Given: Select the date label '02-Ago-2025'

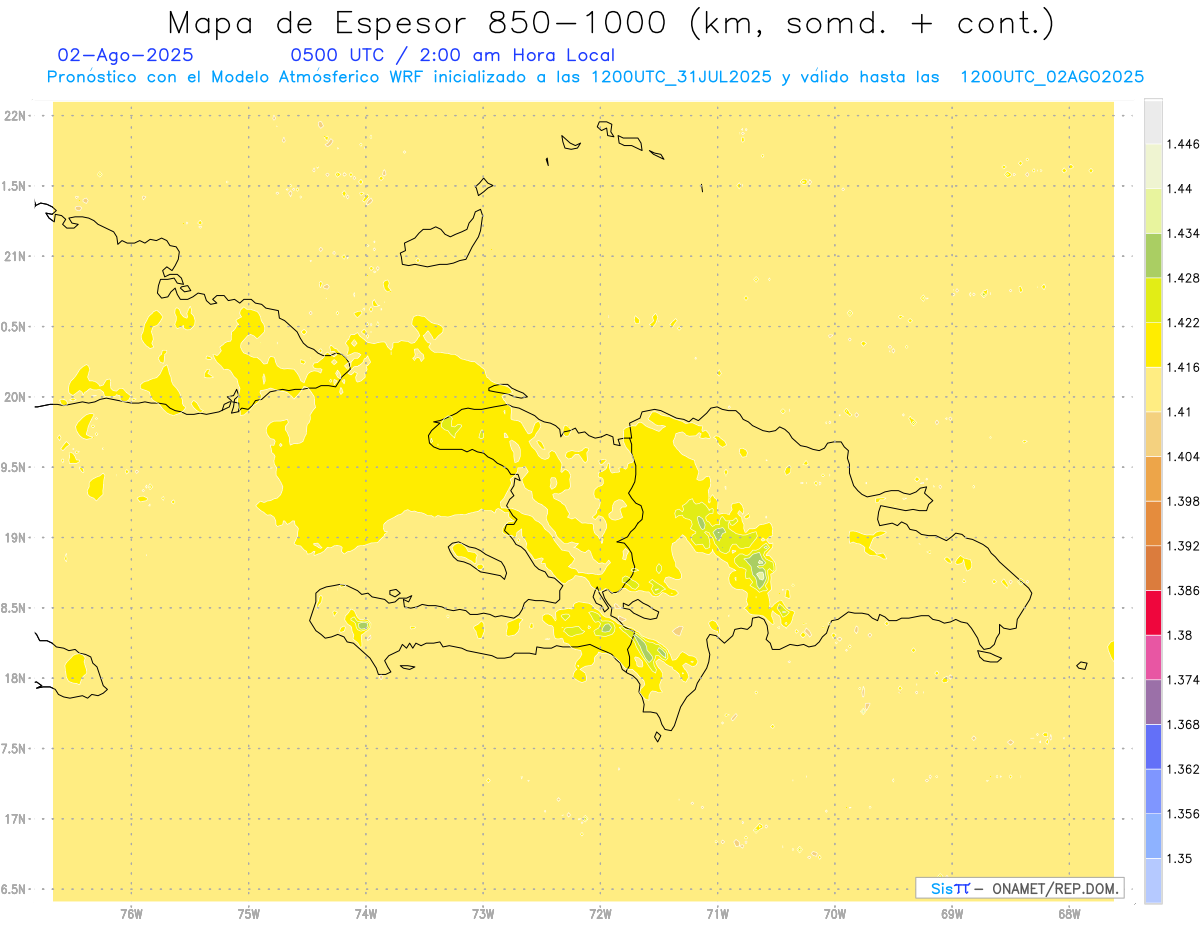Looking at the screenshot, I should click(x=126, y=55).
